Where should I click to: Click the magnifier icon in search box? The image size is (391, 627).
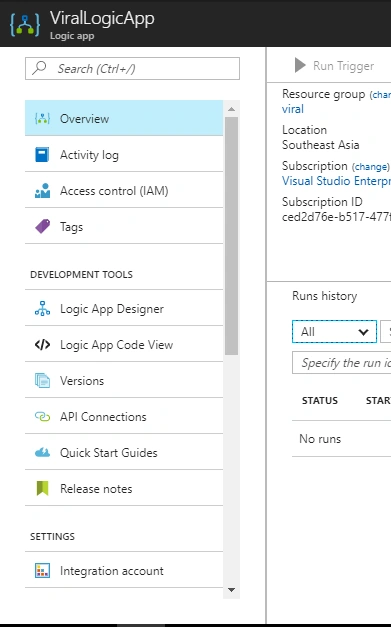tap(39, 68)
